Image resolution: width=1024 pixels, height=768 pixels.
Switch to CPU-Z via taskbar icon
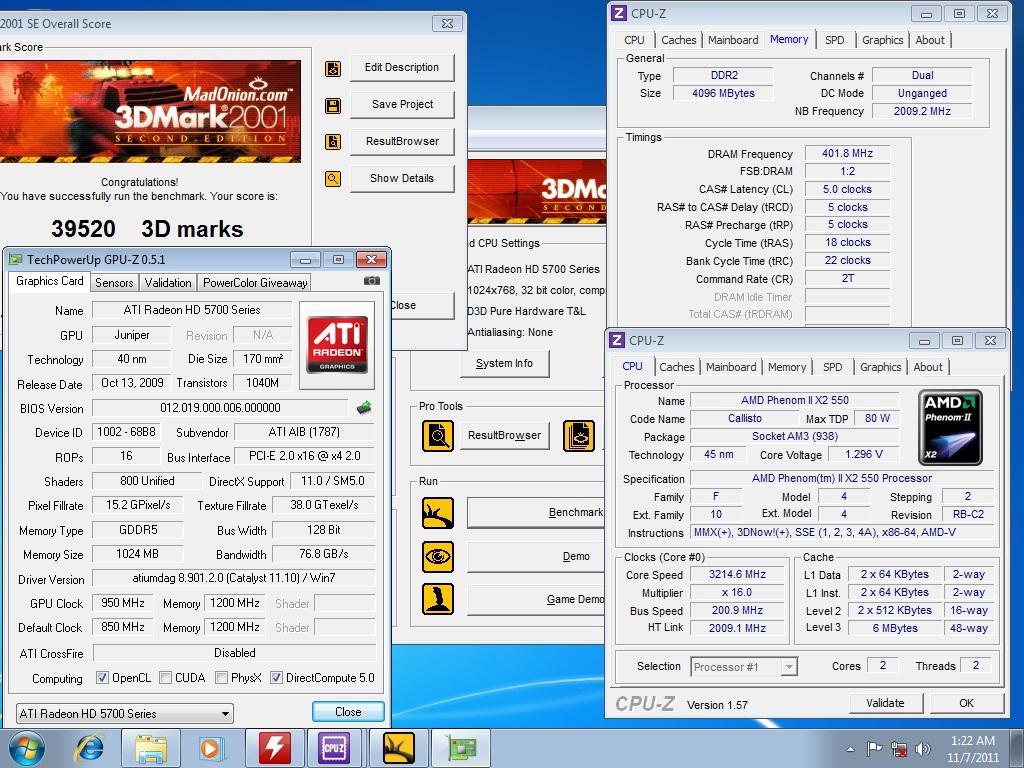click(334, 748)
